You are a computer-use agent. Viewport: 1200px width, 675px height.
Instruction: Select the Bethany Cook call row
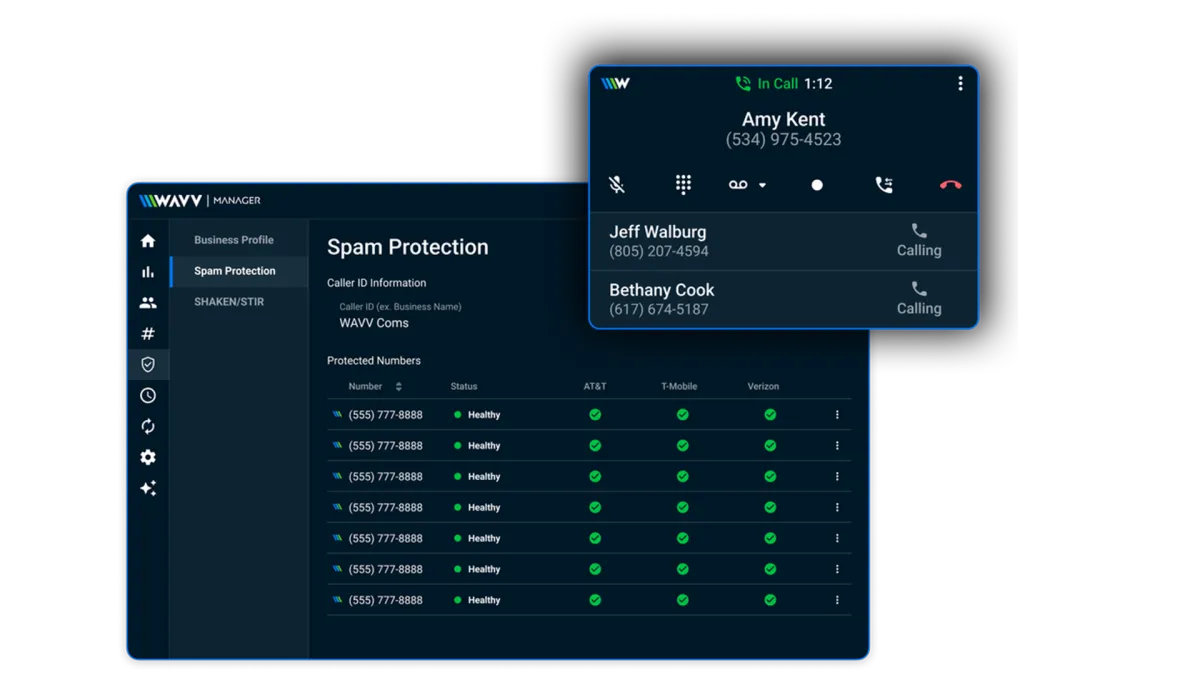[x=783, y=299]
